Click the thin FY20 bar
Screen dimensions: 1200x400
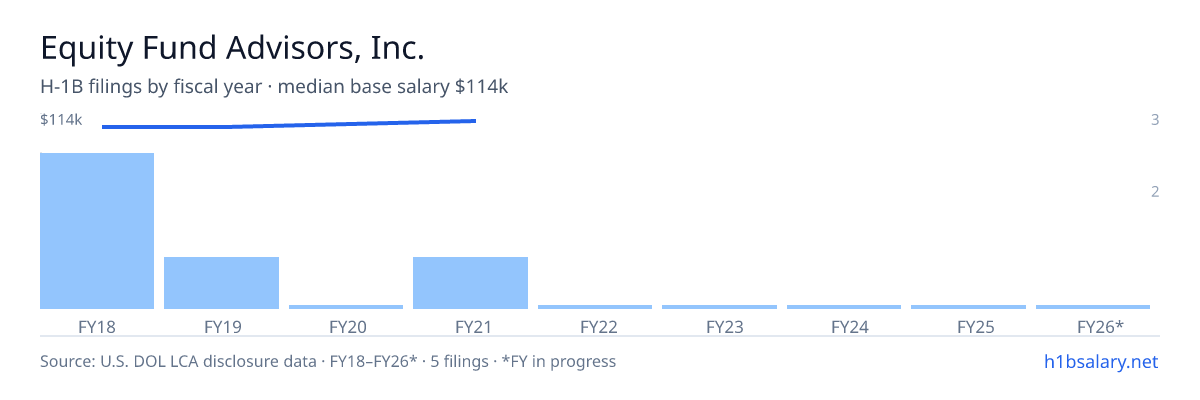click(x=346, y=307)
